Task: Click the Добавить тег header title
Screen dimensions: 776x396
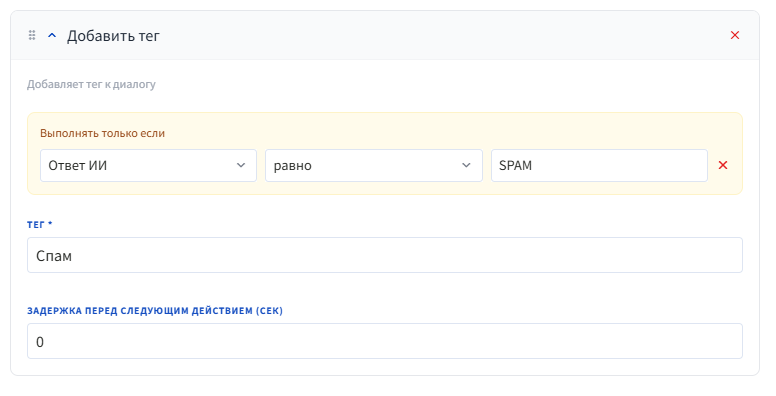Action: (x=113, y=36)
